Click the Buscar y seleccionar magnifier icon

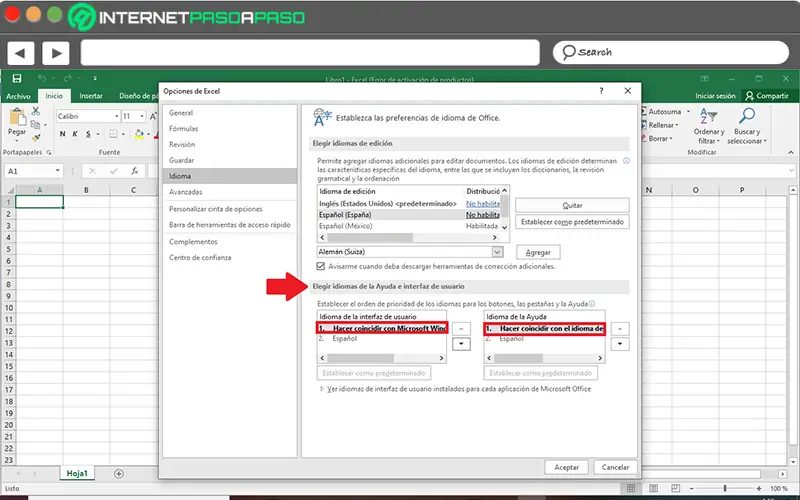click(747, 116)
